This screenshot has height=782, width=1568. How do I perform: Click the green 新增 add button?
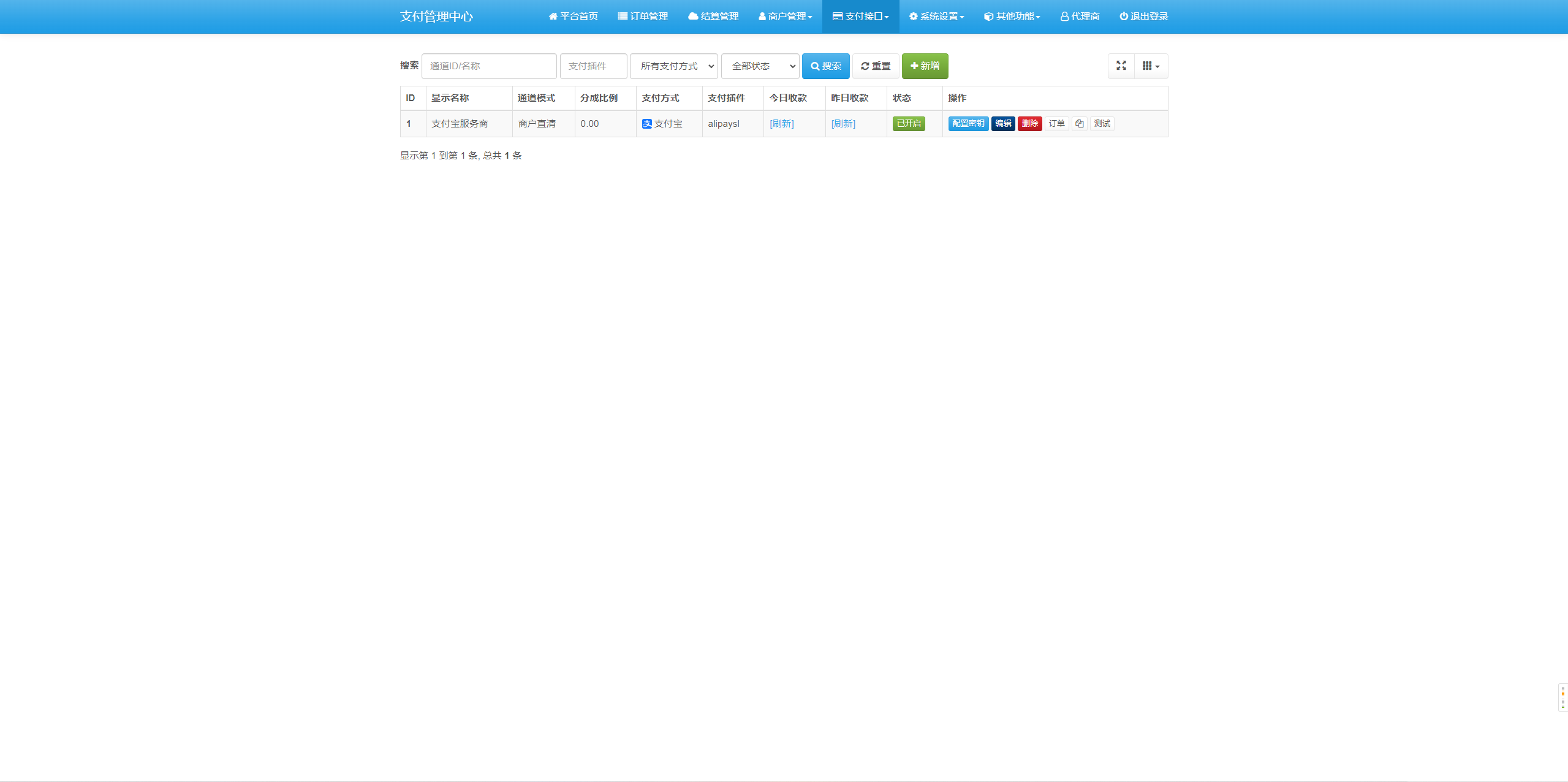(x=924, y=66)
